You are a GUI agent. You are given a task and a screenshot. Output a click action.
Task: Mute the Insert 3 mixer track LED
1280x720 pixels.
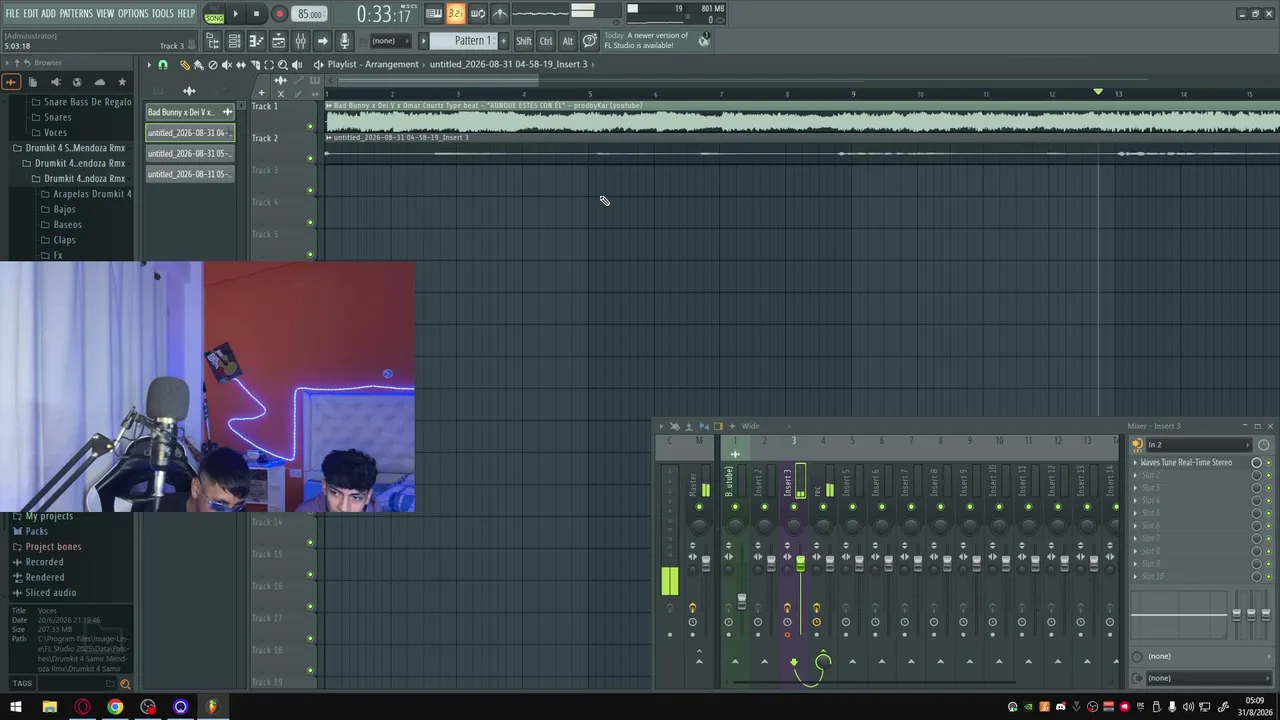pyautogui.click(x=794, y=507)
